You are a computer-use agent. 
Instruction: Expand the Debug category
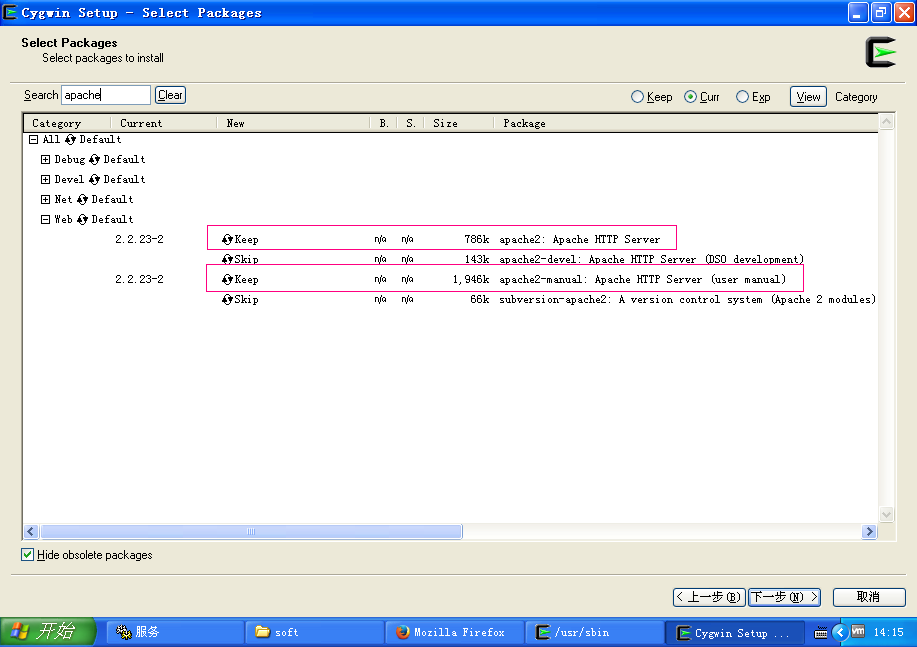pos(46,159)
